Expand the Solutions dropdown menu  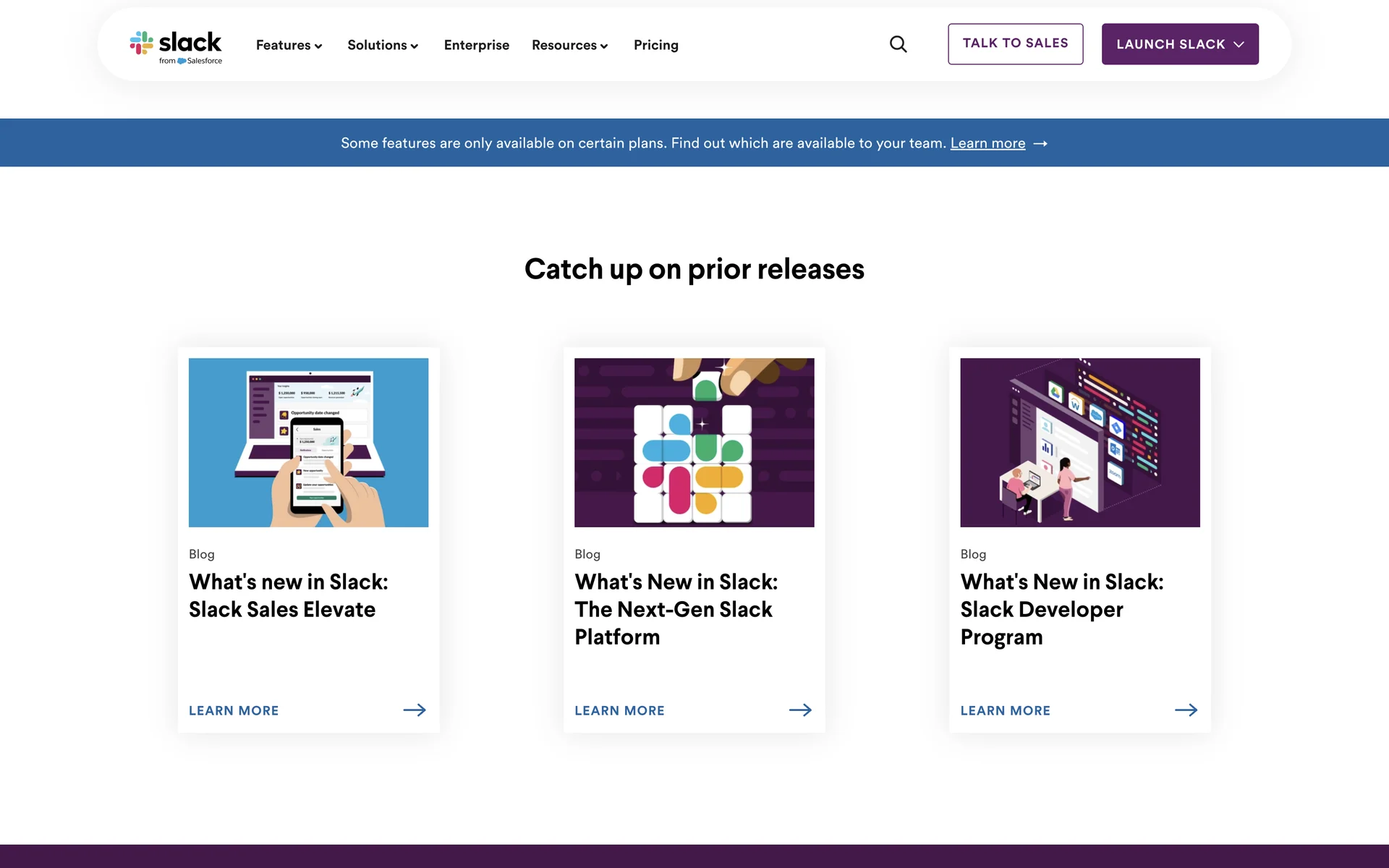click(382, 45)
